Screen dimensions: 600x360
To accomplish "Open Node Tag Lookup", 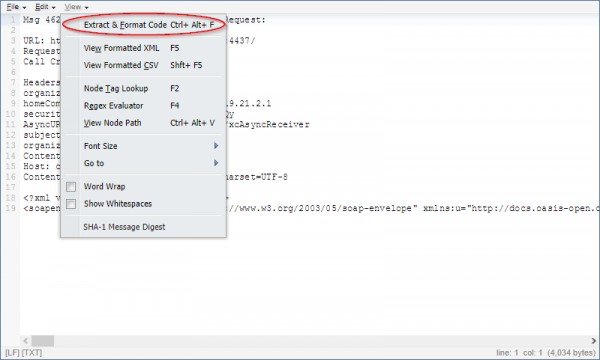I will point(143,88).
